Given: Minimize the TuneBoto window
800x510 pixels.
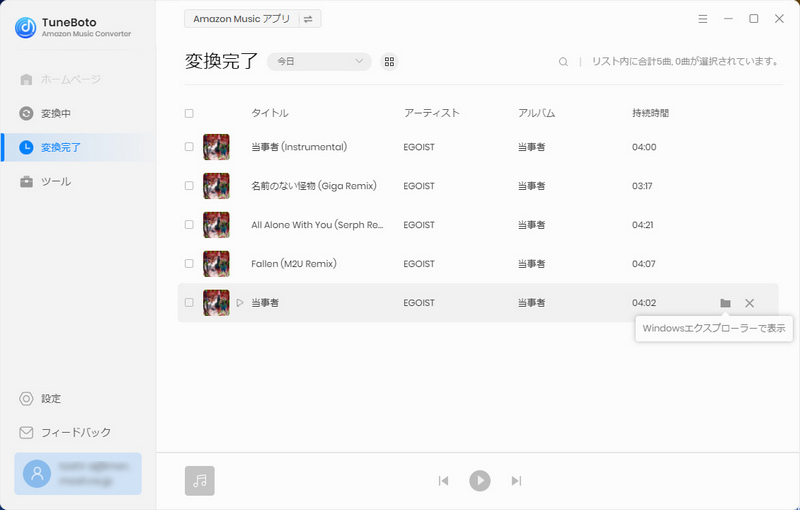Looking at the screenshot, I should [728, 19].
